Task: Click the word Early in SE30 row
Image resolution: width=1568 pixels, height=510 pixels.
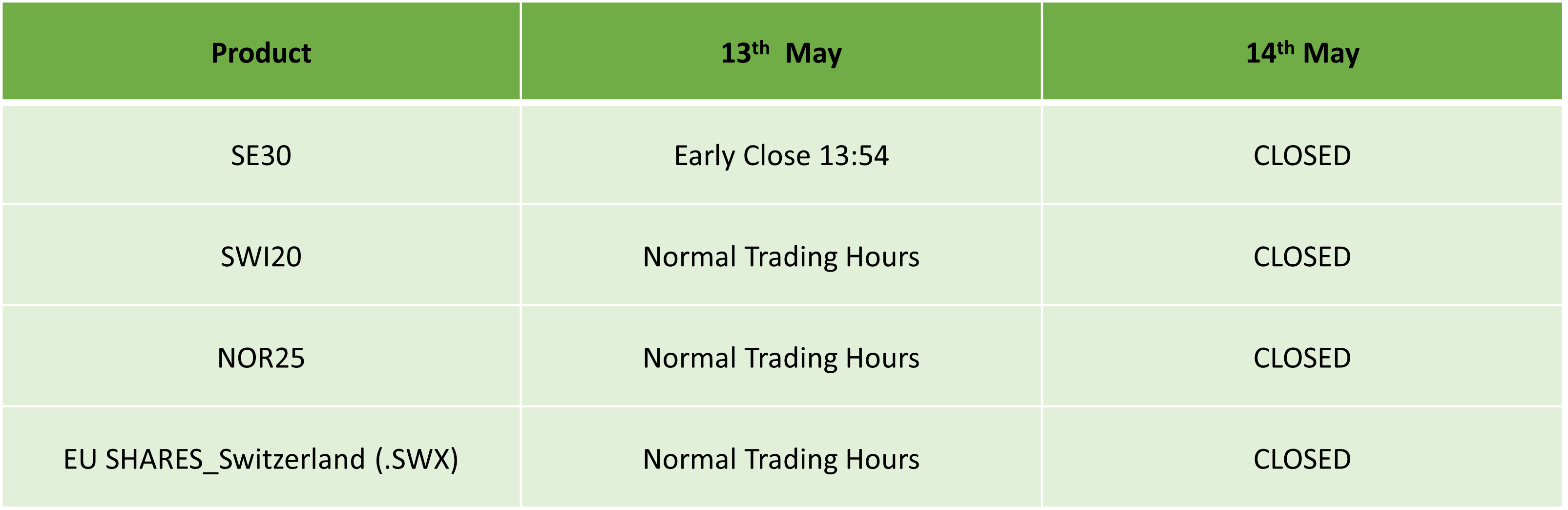Action: (704, 156)
